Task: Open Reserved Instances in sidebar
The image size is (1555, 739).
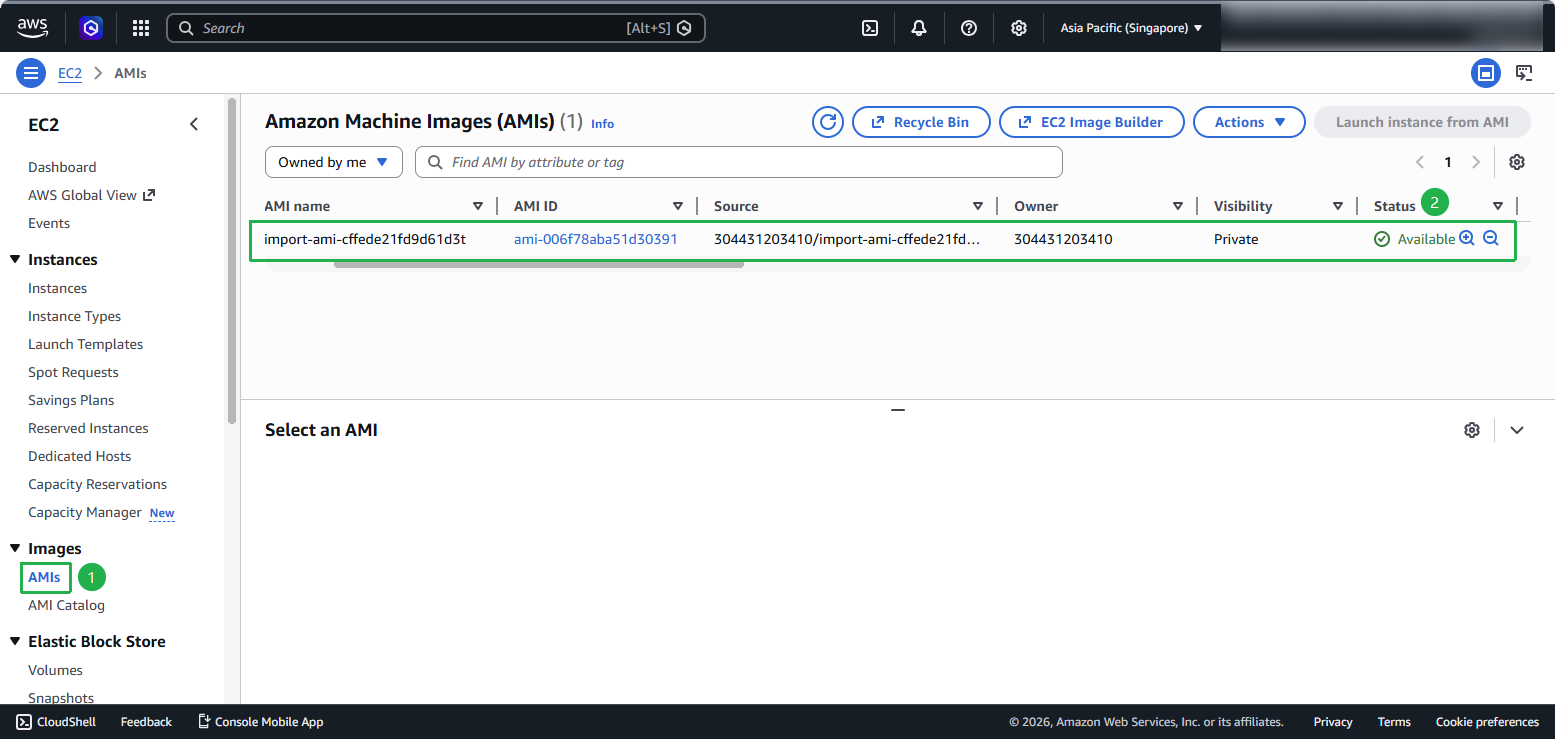Action: pyautogui.click(x=88, y=428)
